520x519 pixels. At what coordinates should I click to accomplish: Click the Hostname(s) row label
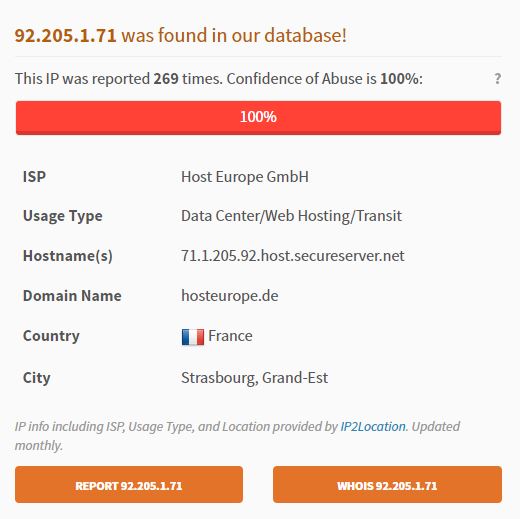(68, 256)
